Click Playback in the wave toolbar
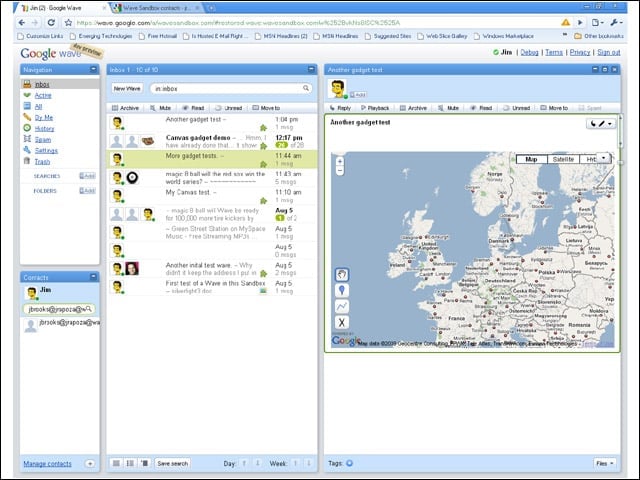 375,108
